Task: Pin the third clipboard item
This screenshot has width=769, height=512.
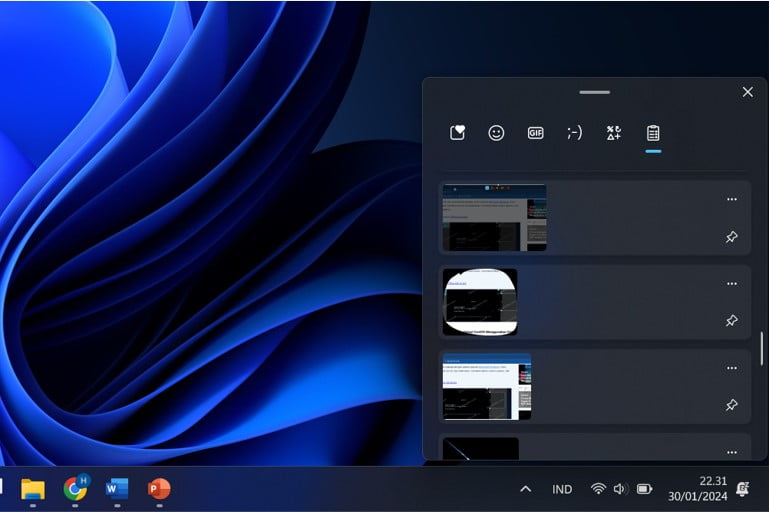Action: click(731, 405)
